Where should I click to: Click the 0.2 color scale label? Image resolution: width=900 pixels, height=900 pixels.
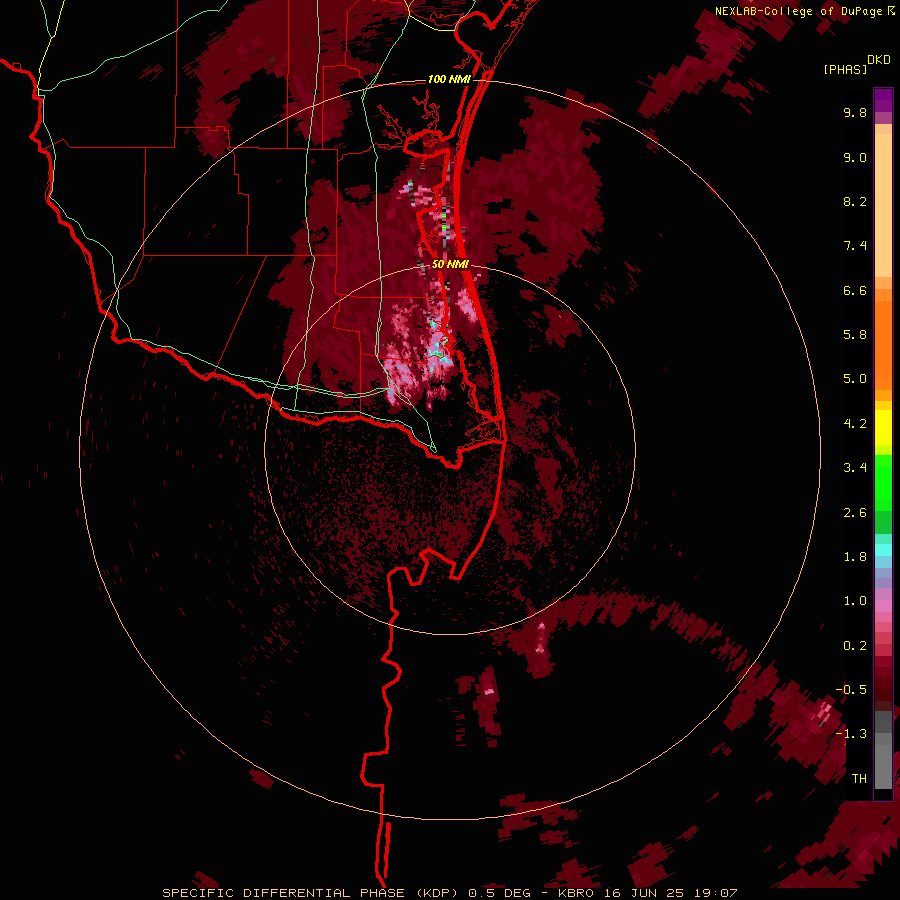[855, 646]
